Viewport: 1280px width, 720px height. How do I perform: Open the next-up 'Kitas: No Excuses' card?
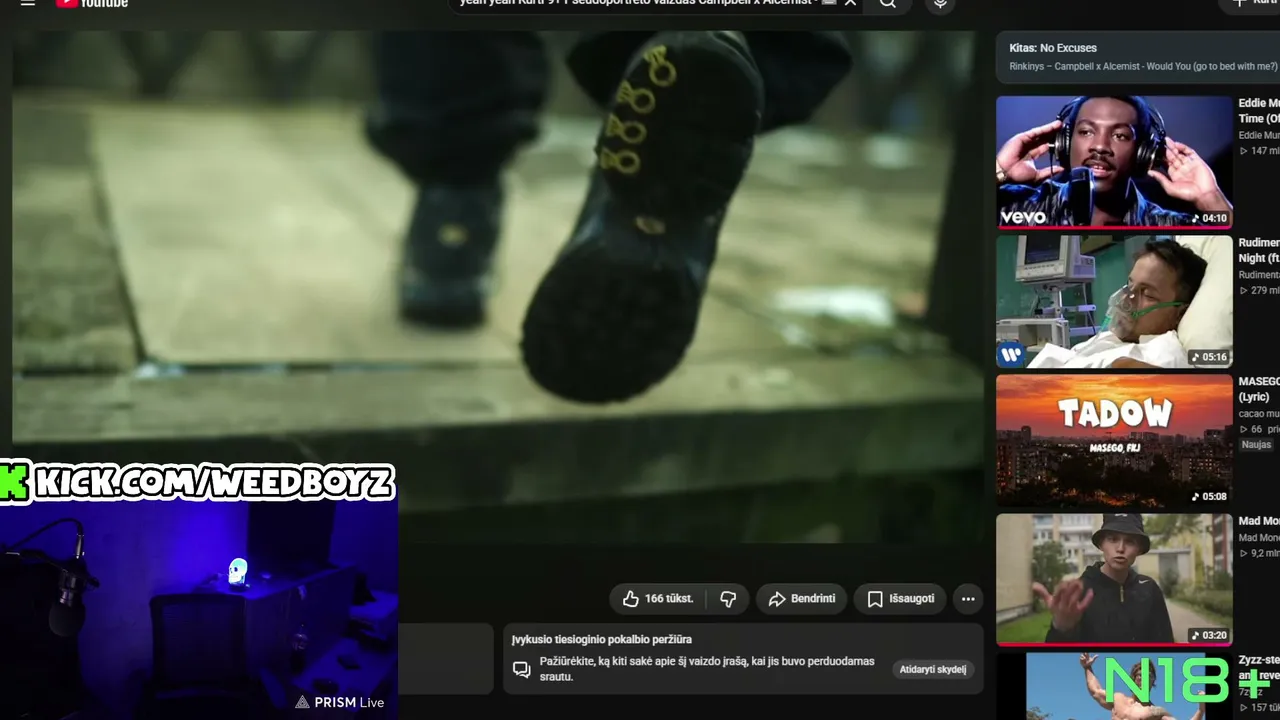(1138, 57)
